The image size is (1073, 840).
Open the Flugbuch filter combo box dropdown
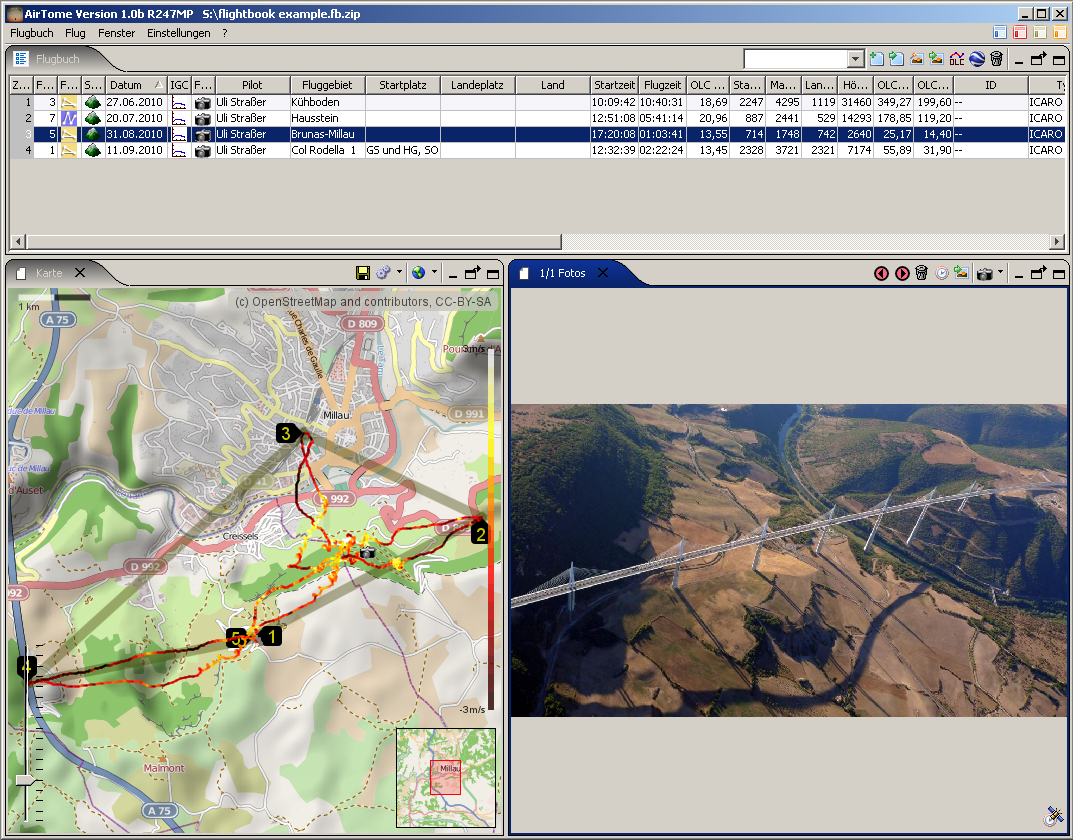[x=855, y=60]
